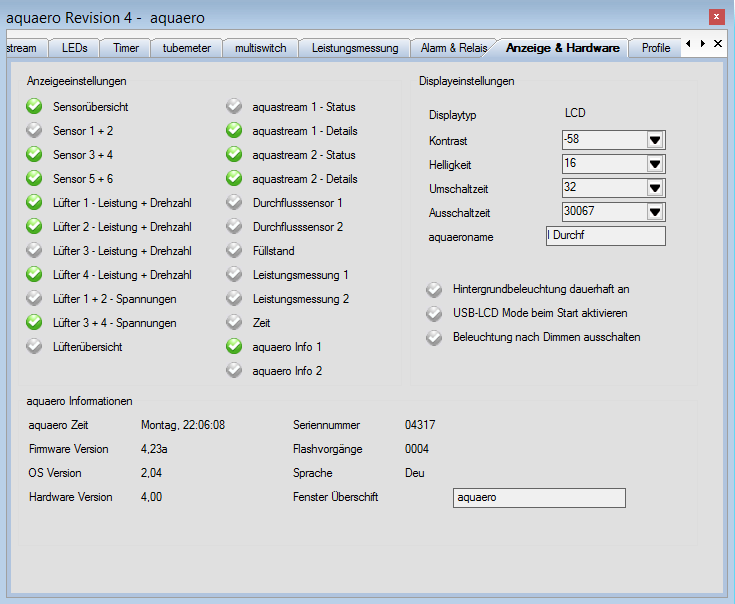Close the tab panel with X button
Image resolution: width=735 pixels, height=604 pixels.
[x=718, y=44]
